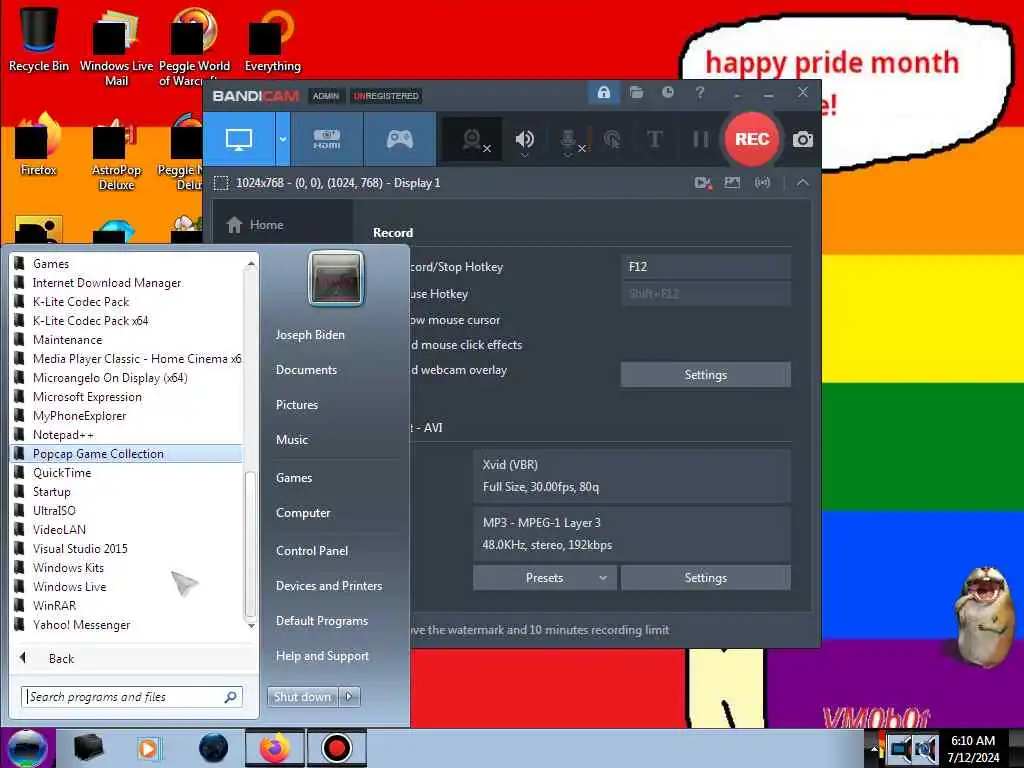
Task: Click the record region rectangle icon
Action: [x=221, y=183]
